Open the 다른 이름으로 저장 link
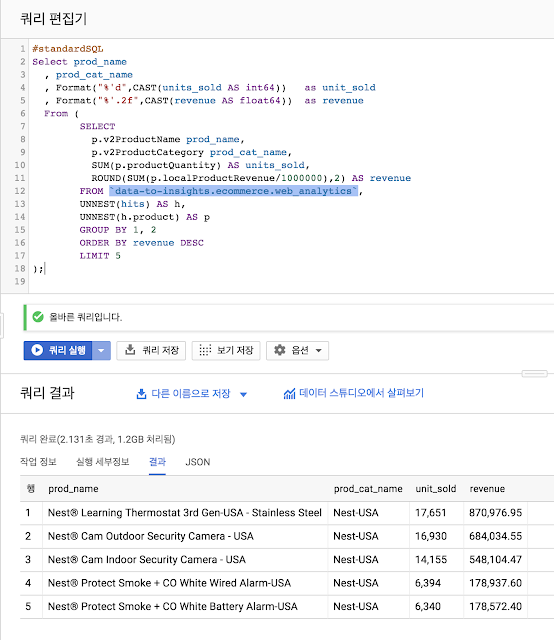 click(x=191, y=393)
